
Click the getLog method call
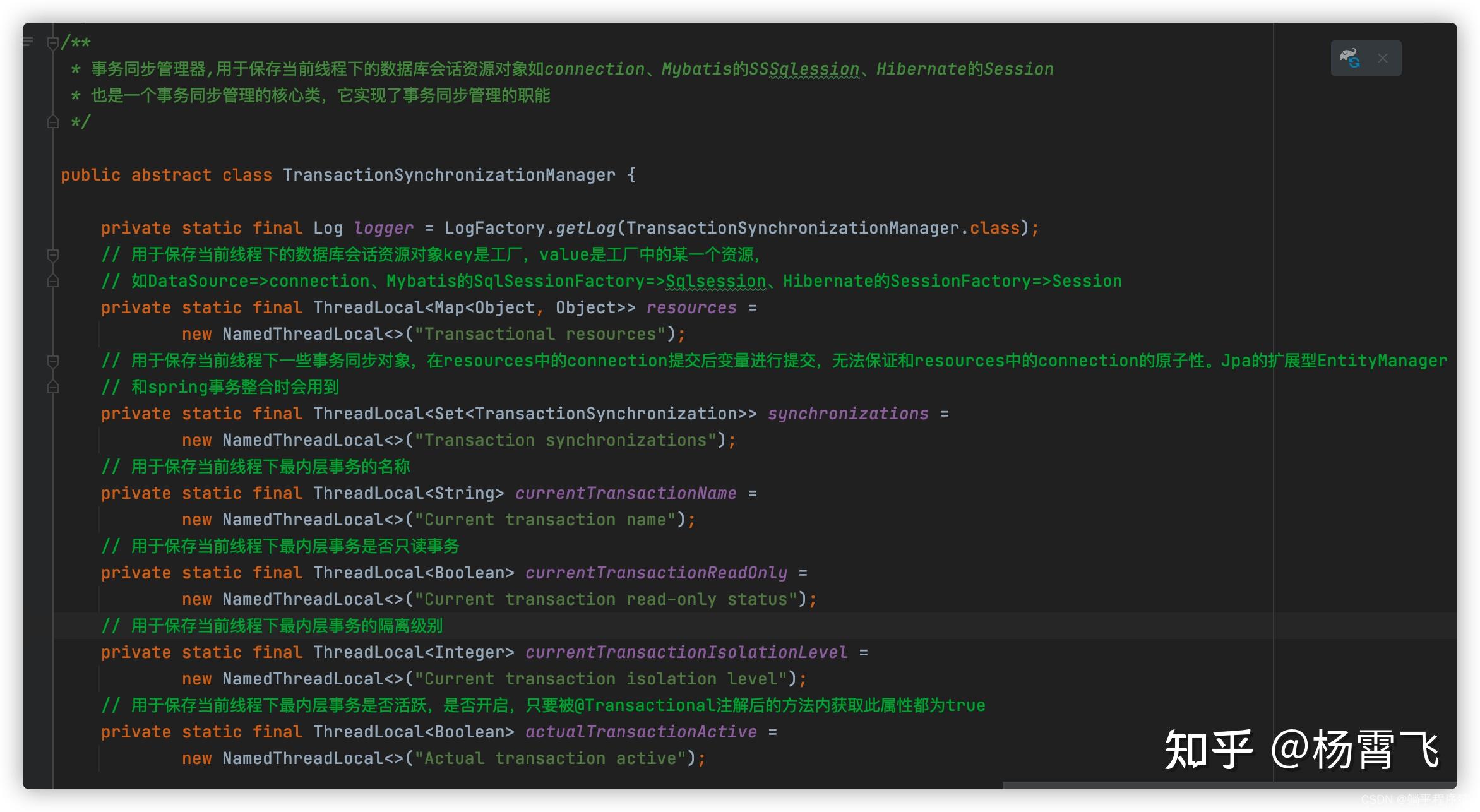coord(585,228)
